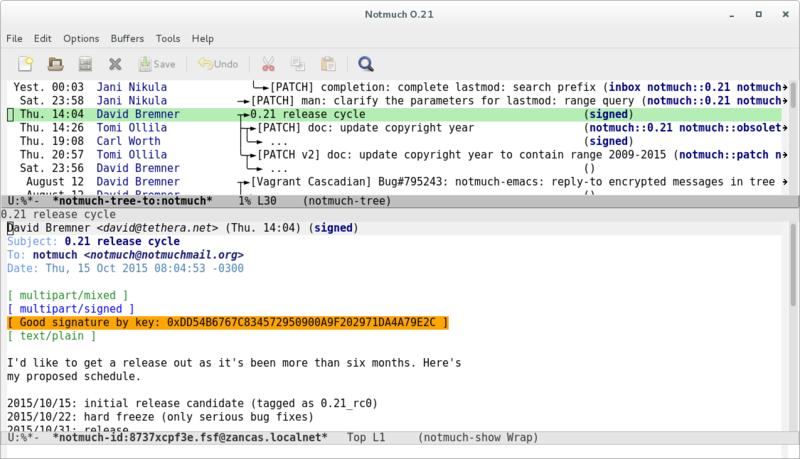Screen dimensions: 800x459
Task: Open the Buffers menu
Action: click(129, 38)
